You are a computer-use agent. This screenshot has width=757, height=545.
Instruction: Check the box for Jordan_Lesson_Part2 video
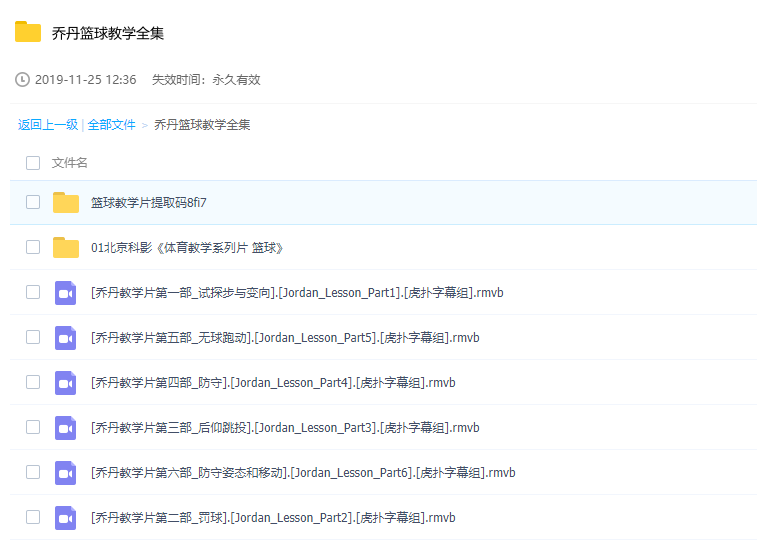click(33, 517)
